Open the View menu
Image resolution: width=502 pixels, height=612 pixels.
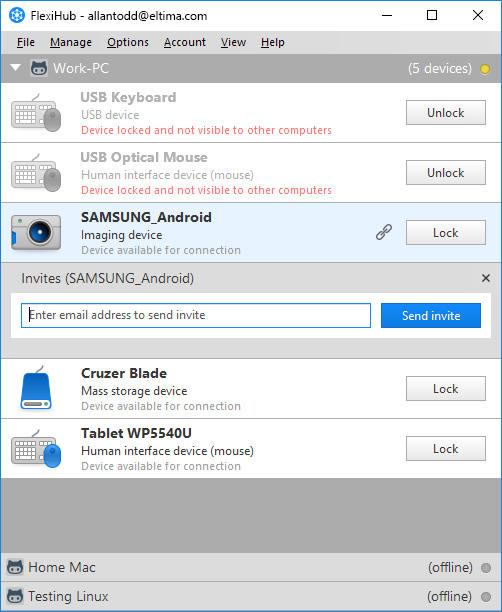(x=233, y=42)
